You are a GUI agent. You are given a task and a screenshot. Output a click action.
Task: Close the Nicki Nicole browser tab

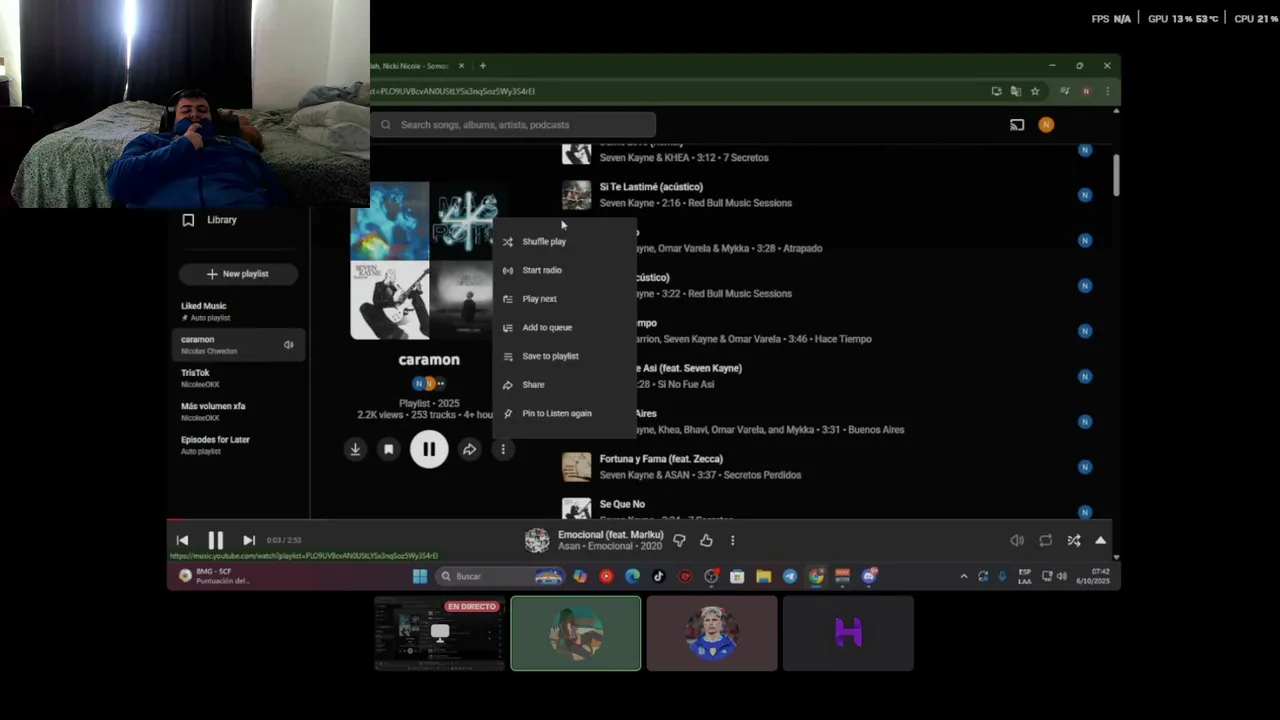click(461, 66)
